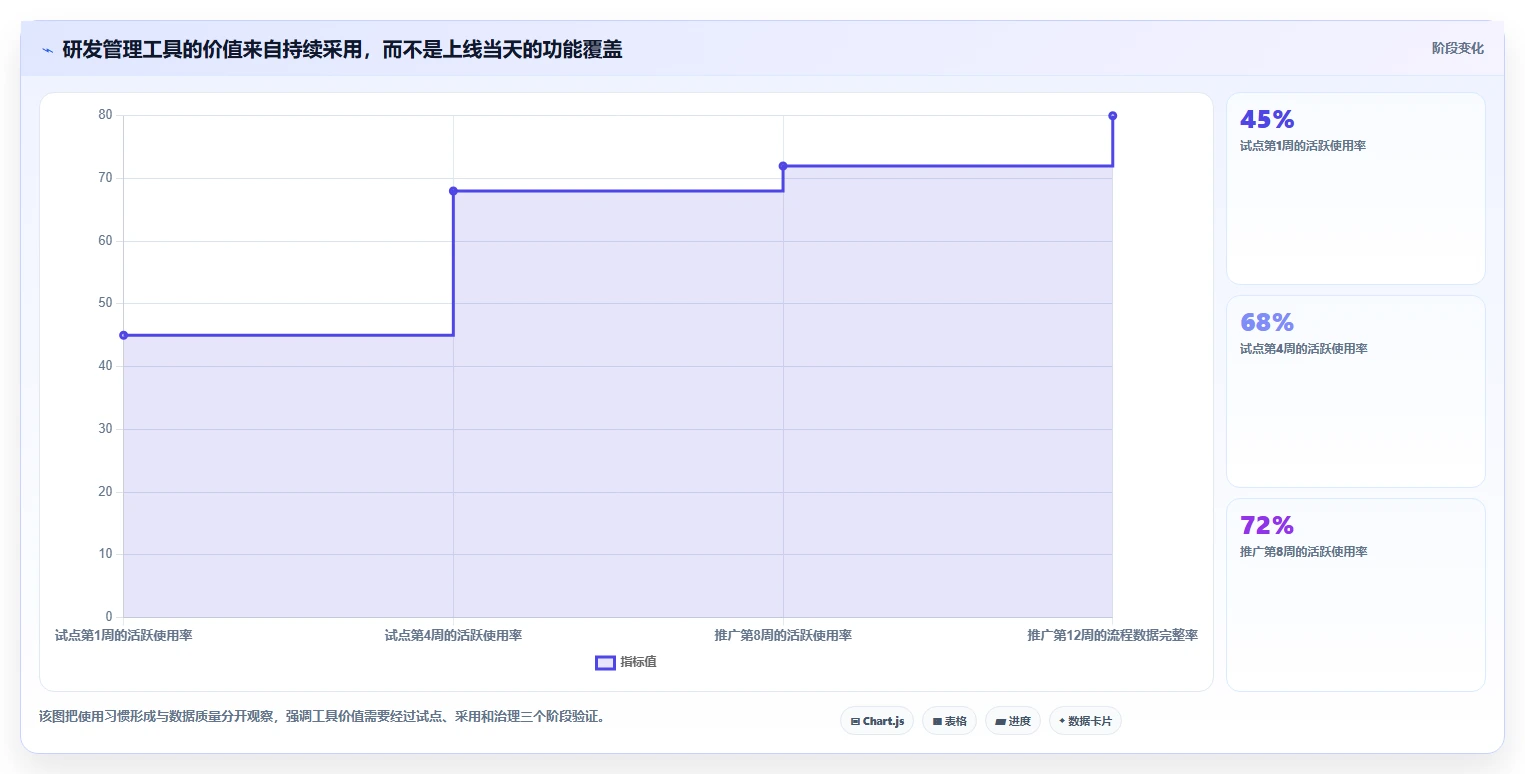The image size is (1525, 774).
Task: Click card caption 试点第1周的活跃使用率 under 45%
Action: [1303, 146]
